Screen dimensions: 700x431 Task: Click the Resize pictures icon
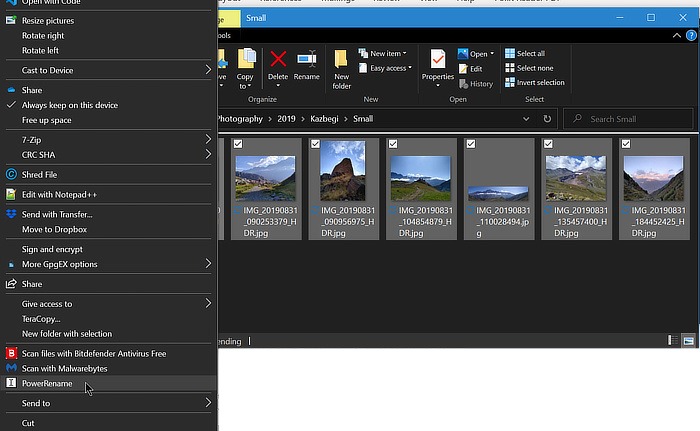pos(11,20)
